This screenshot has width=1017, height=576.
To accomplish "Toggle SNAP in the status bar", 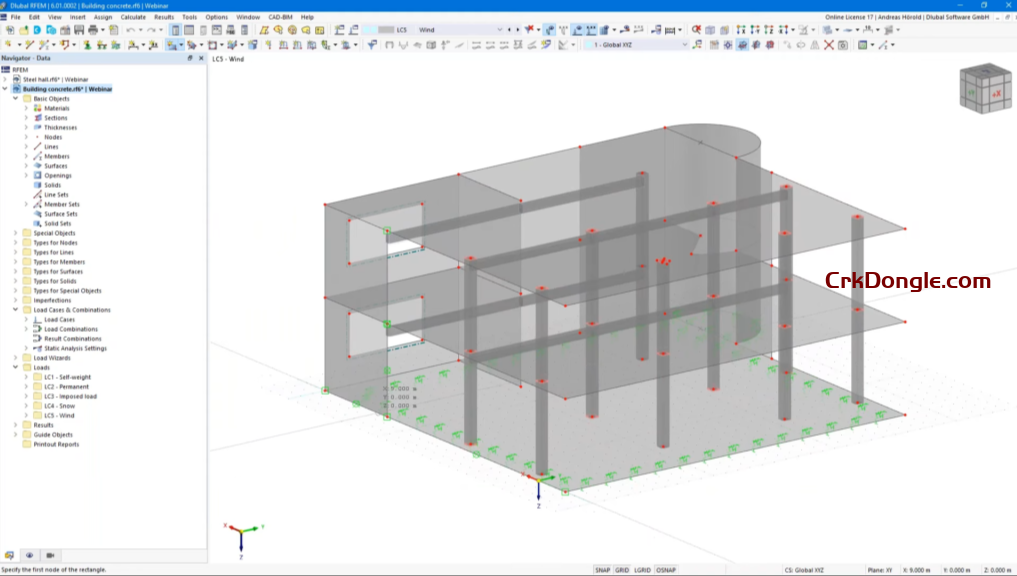I will click(x=602, y=570).
